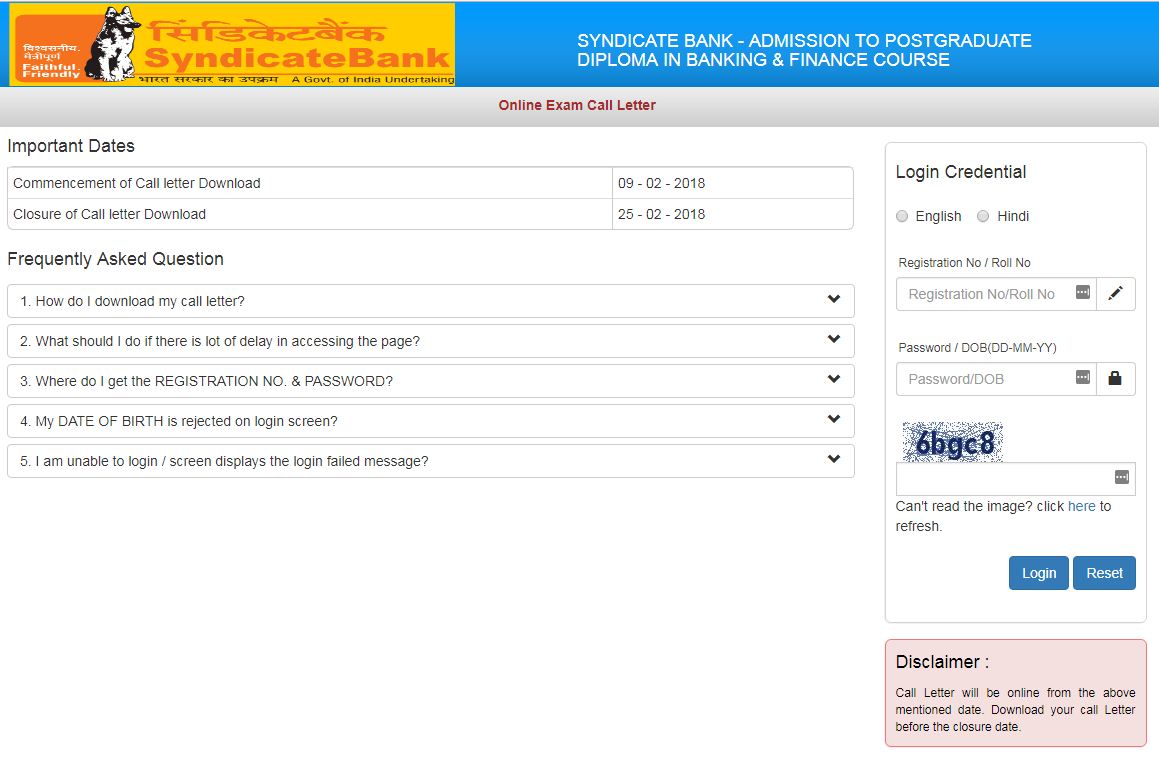Expand FAQ 'Where do I get the REGISTRATION NO. & PASSWORD?'

[431, 381]
